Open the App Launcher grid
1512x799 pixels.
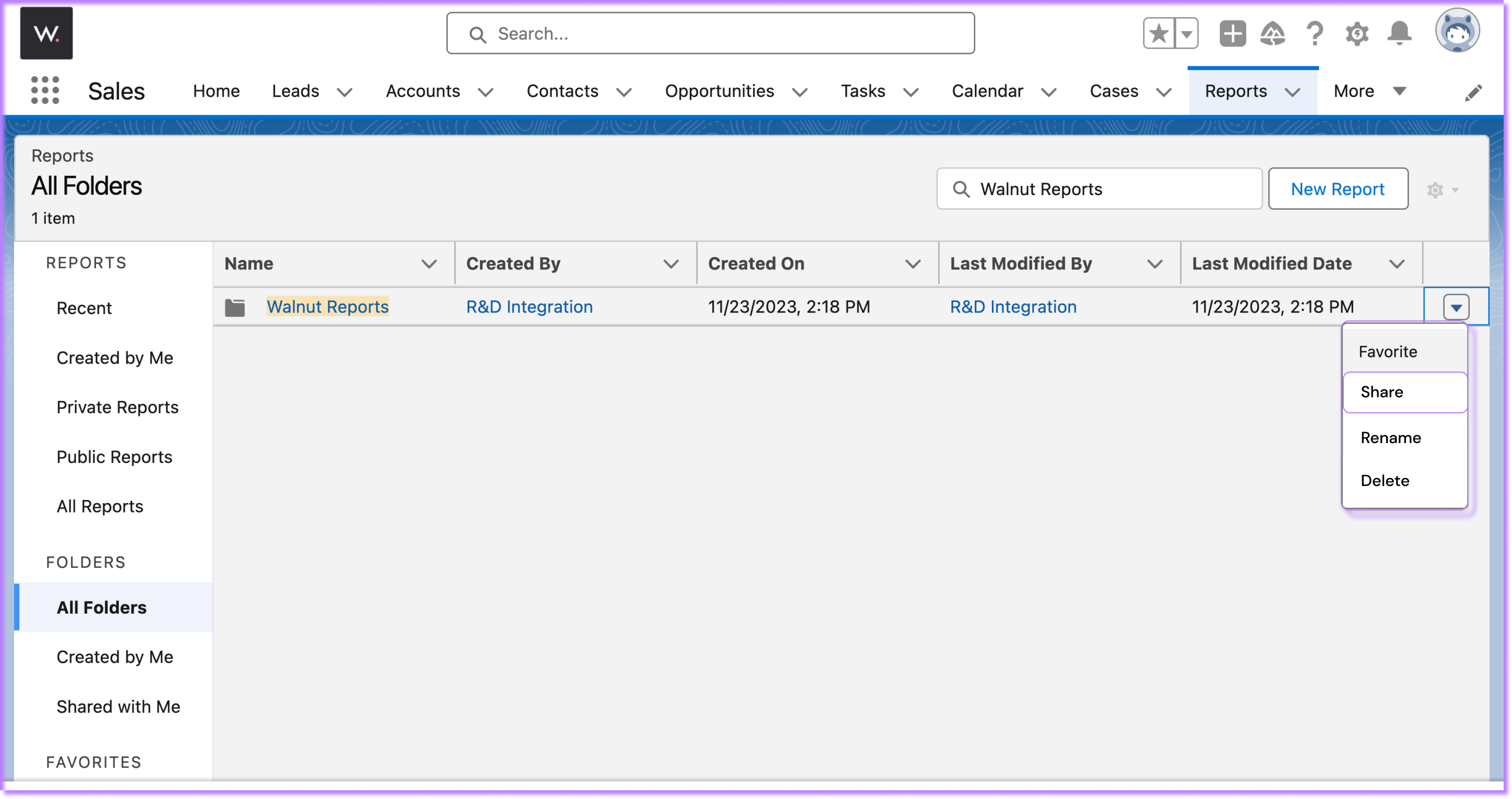[x=45, y=91]
